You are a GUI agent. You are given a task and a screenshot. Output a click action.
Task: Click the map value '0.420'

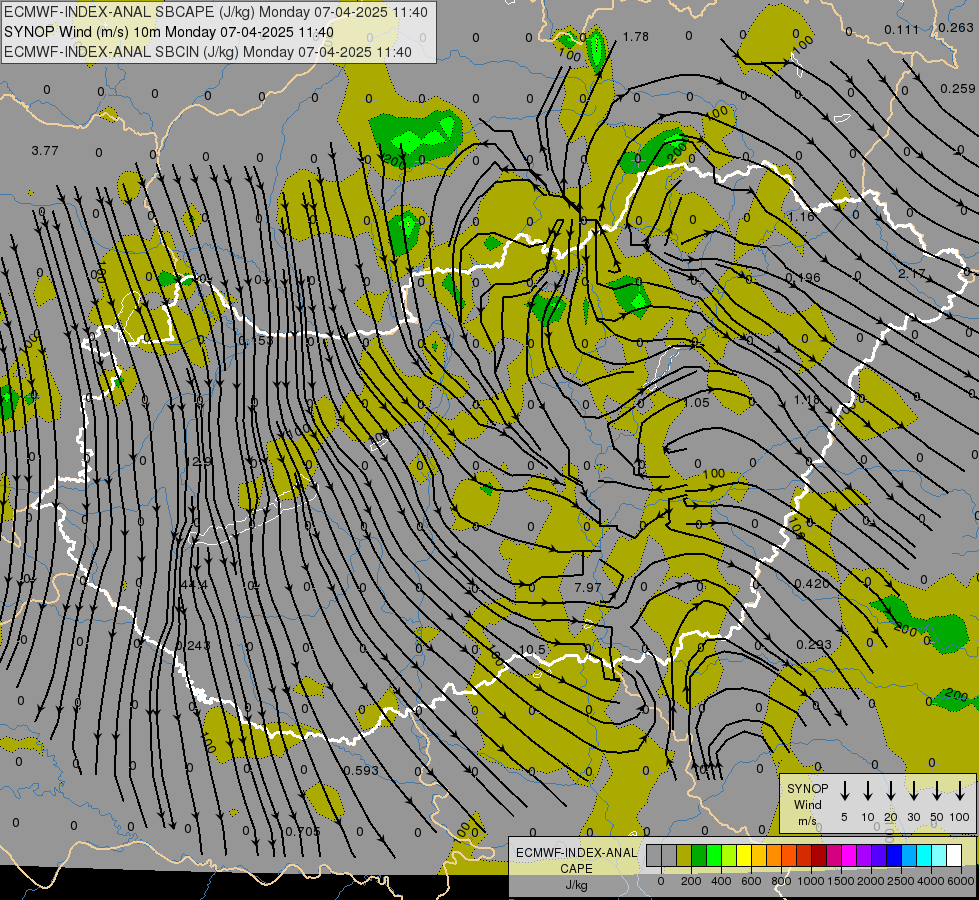click(x=812, y=583)
